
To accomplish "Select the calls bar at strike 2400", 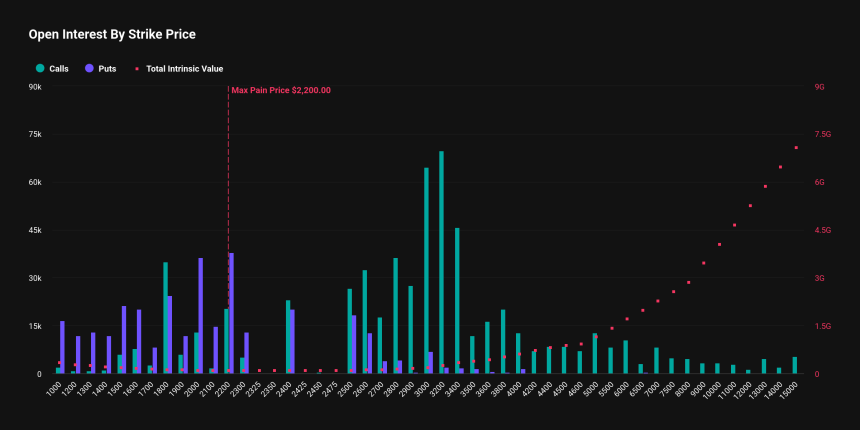I will coord(288,337).
